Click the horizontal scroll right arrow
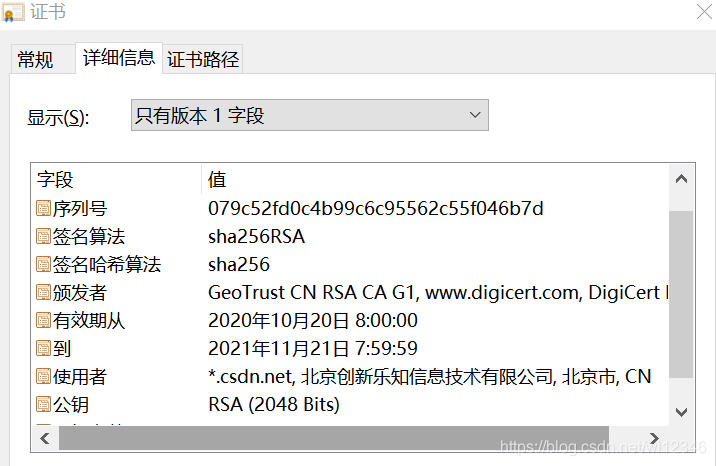 654,439
